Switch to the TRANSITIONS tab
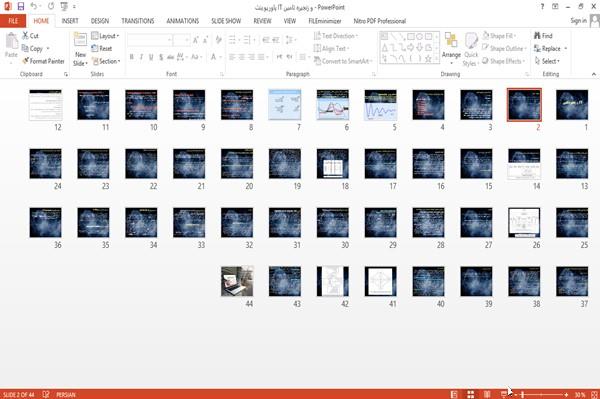Image resolution: width=600 pixels, height=399 pixels. click(x=138, y=21)
